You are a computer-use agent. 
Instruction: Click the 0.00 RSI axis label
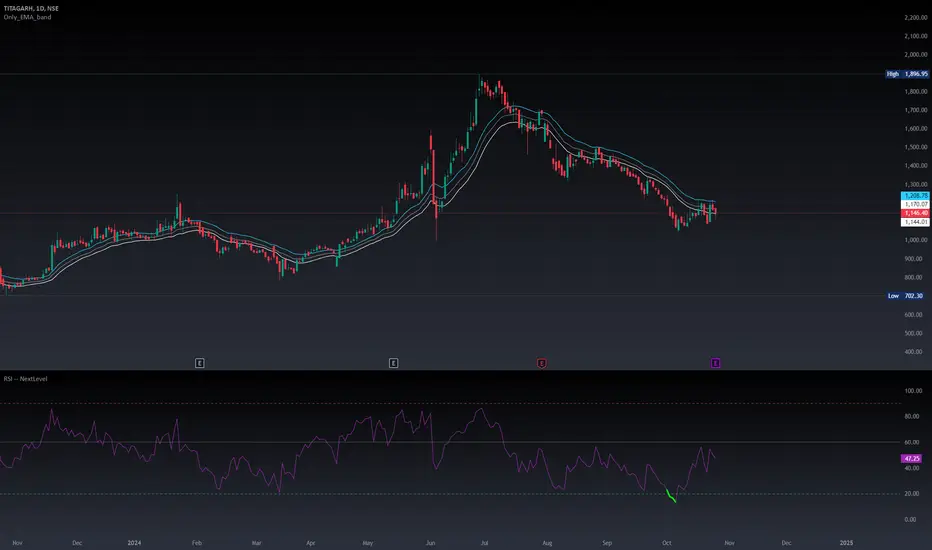[911, 520]
